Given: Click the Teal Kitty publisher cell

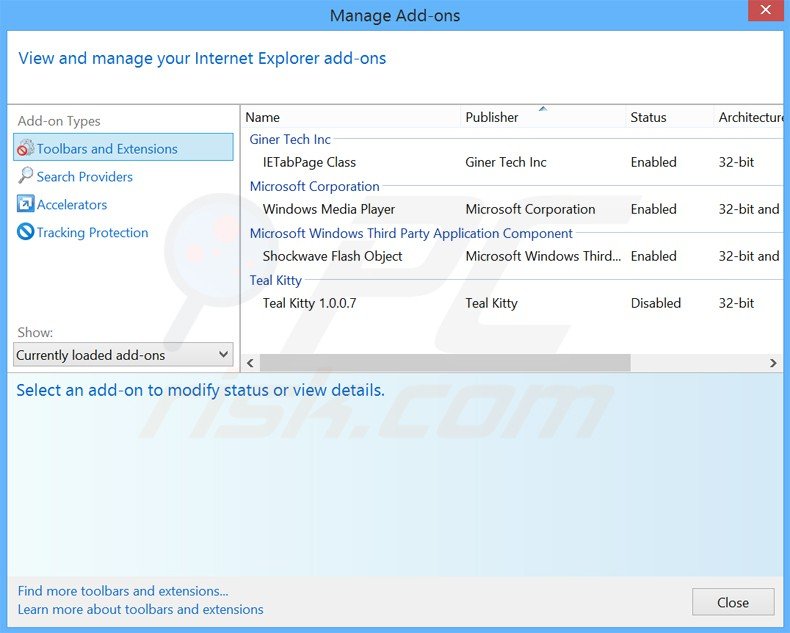Looking at the screenshot, I should [491, 303].
